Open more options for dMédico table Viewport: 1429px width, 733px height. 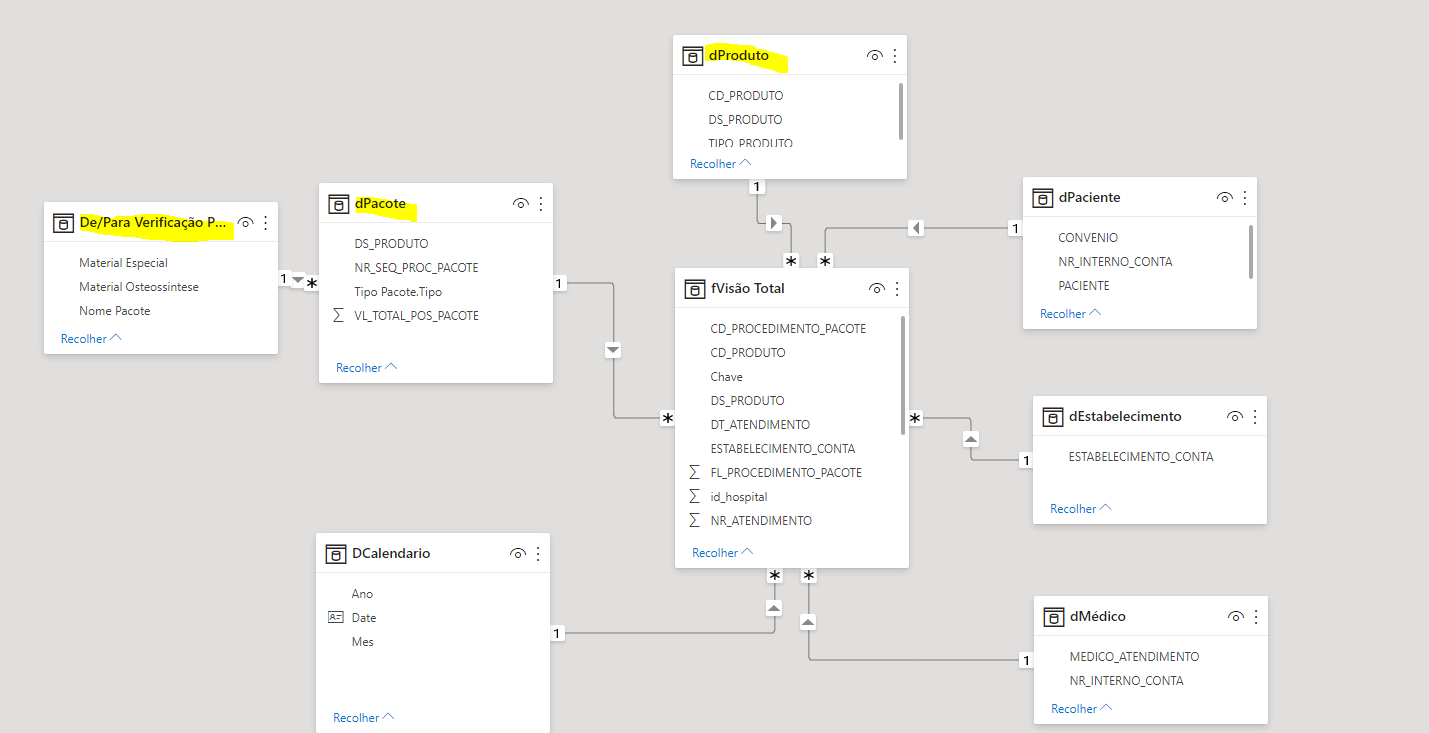pyautogui.click(x=1256, y=617)
